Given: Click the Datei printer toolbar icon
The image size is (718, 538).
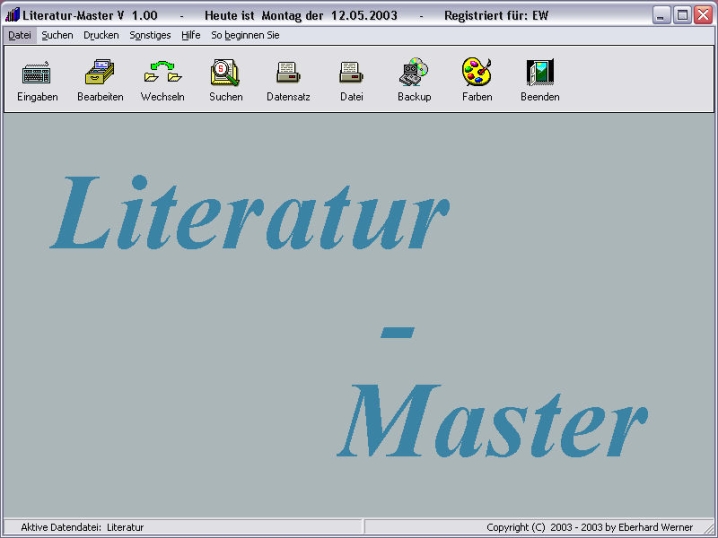Looking at the screenshot, I should coord(351,73).
